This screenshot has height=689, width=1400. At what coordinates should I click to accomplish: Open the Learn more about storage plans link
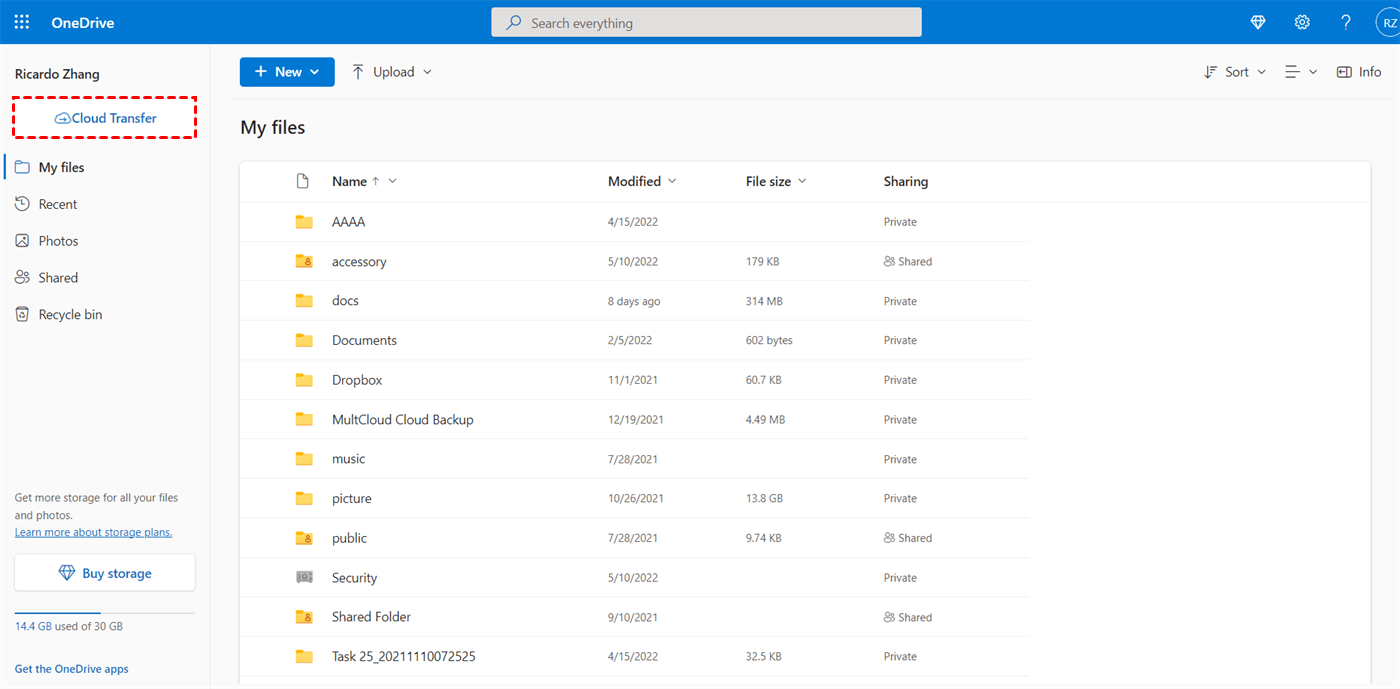(x=93, y=531)
